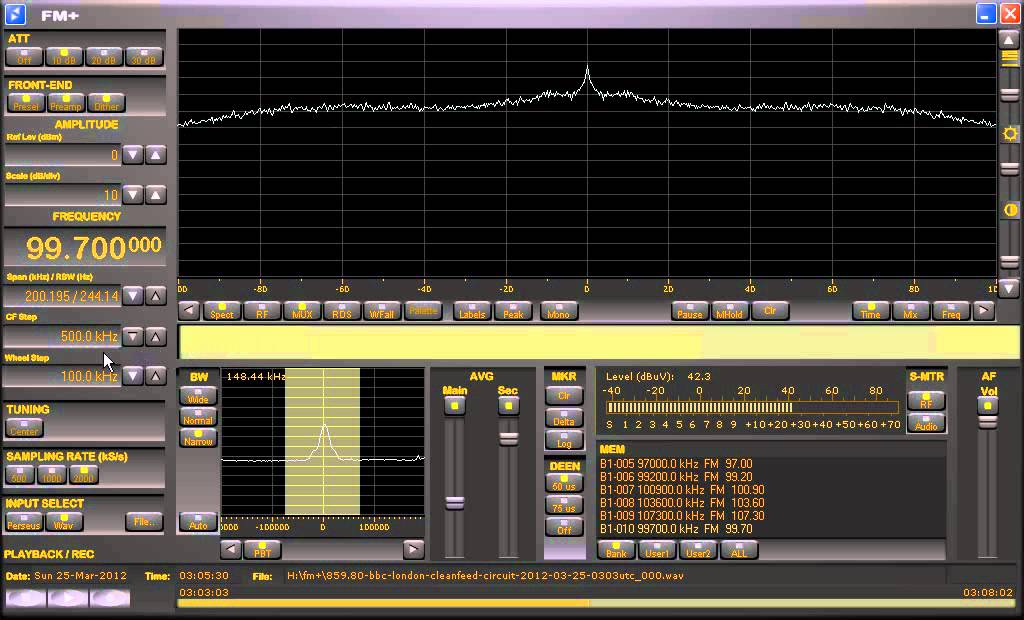Toggle the PBT passband tuning button

[x=262, y=550]
